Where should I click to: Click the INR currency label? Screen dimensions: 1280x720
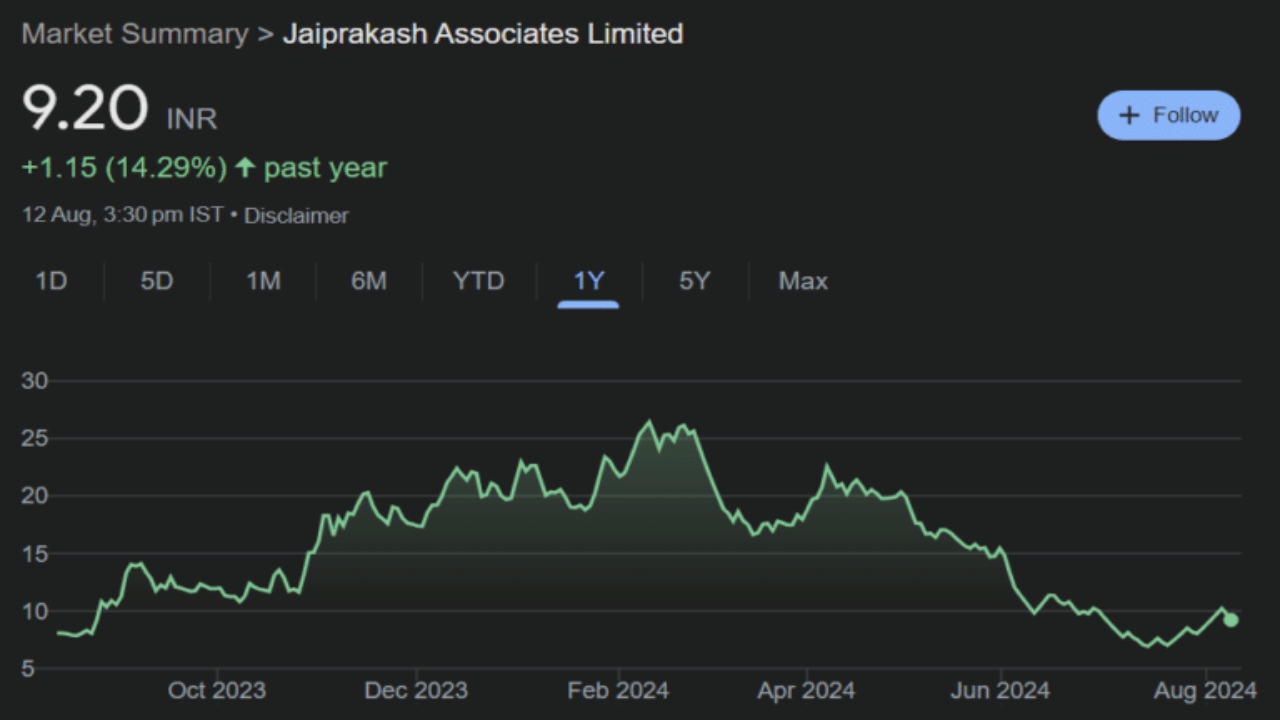191,119
